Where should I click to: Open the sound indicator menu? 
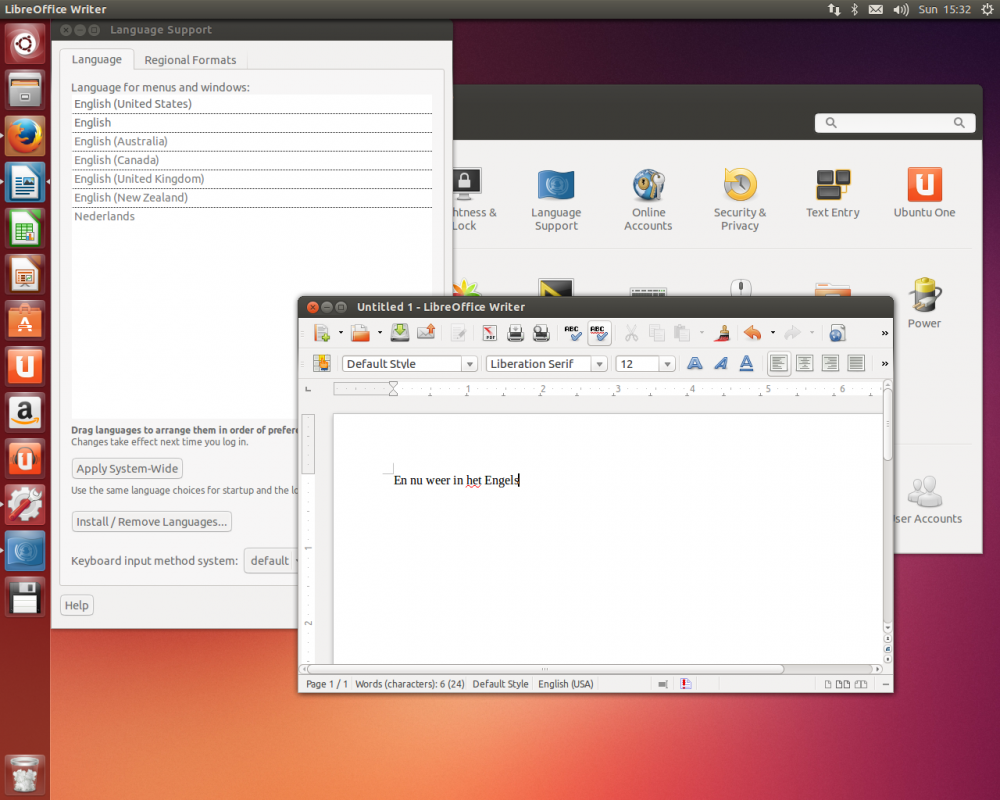coord(901,10)
